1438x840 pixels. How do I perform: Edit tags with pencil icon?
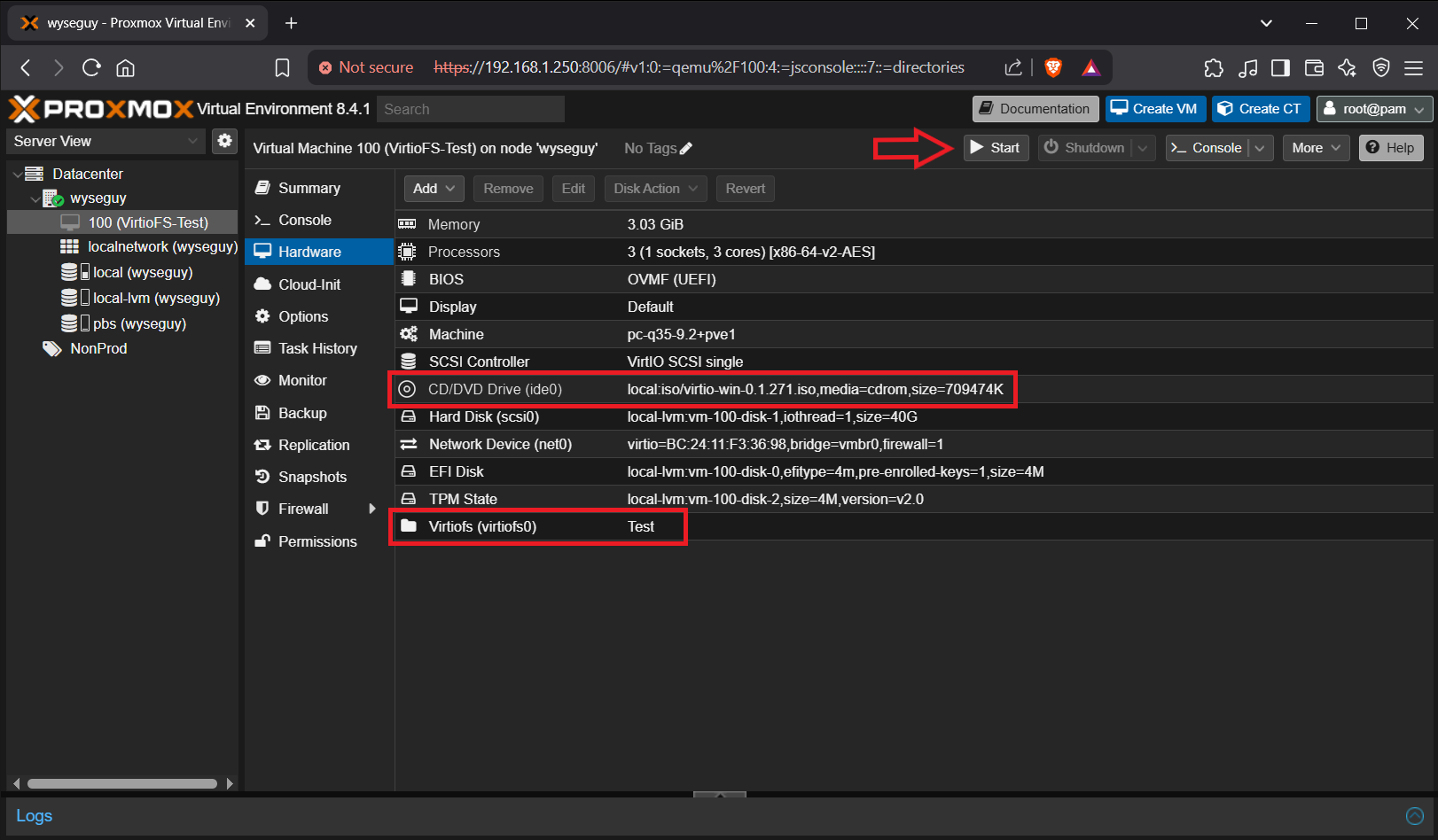(686, 148)
